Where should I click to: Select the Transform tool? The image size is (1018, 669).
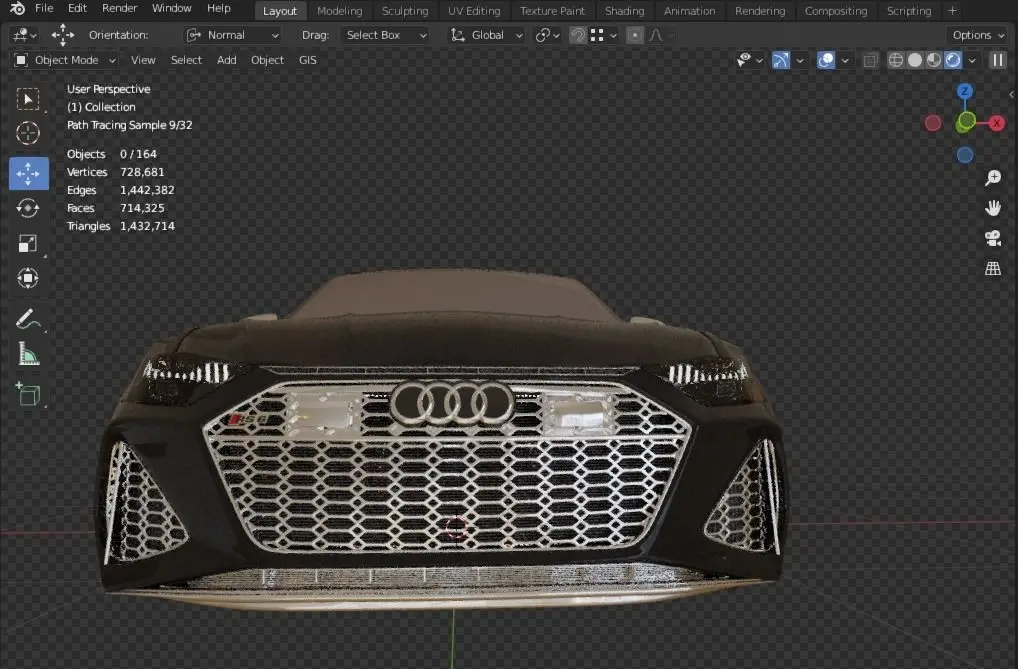click(x=27, y=278)
